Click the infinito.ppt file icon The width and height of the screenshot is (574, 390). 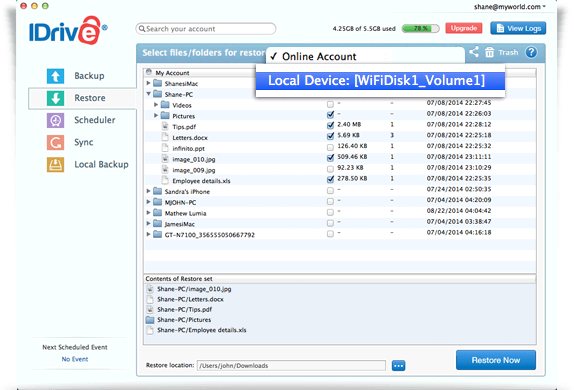[165, 148]
